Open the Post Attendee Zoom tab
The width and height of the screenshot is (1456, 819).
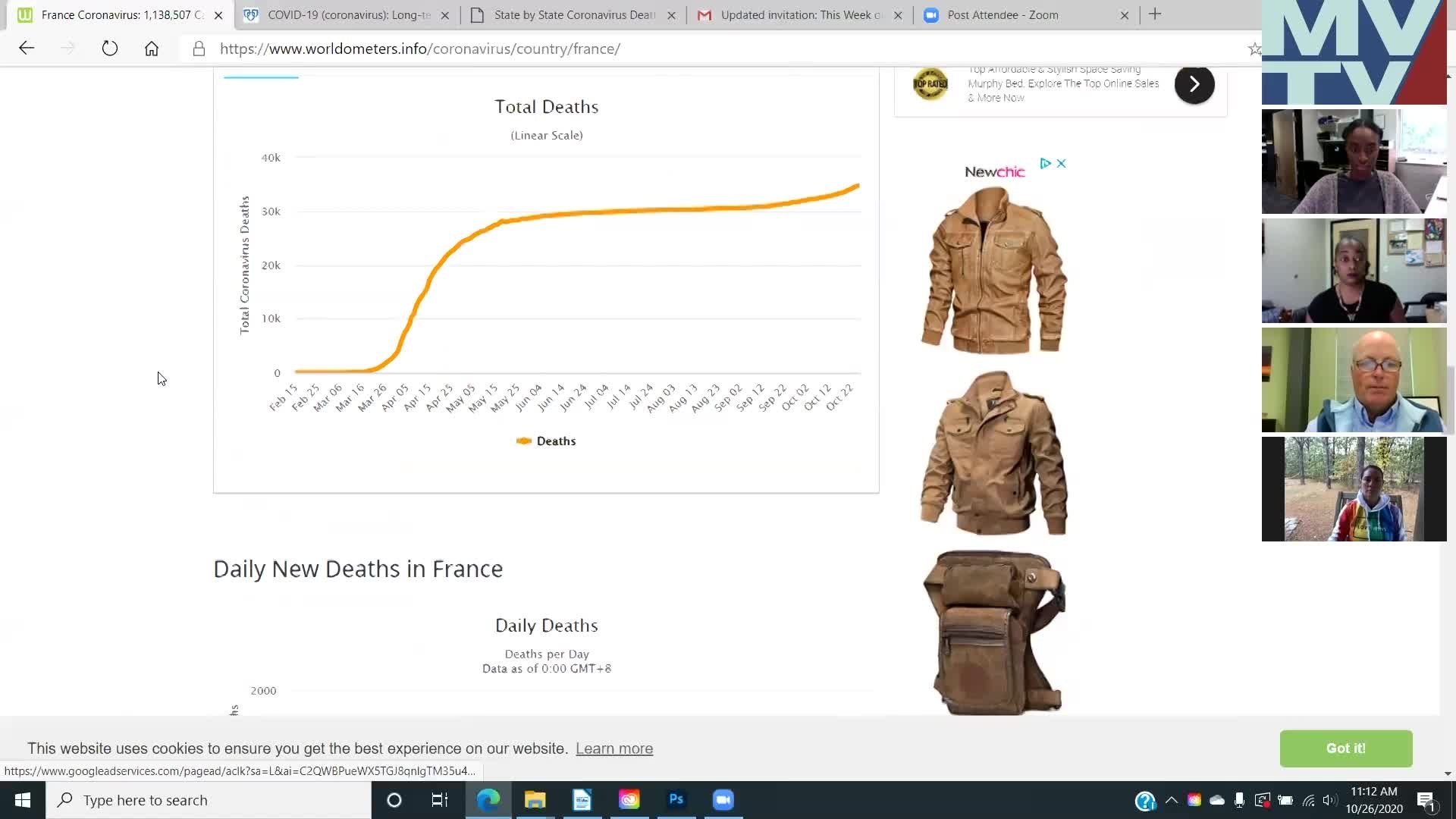click(1026, 15)
